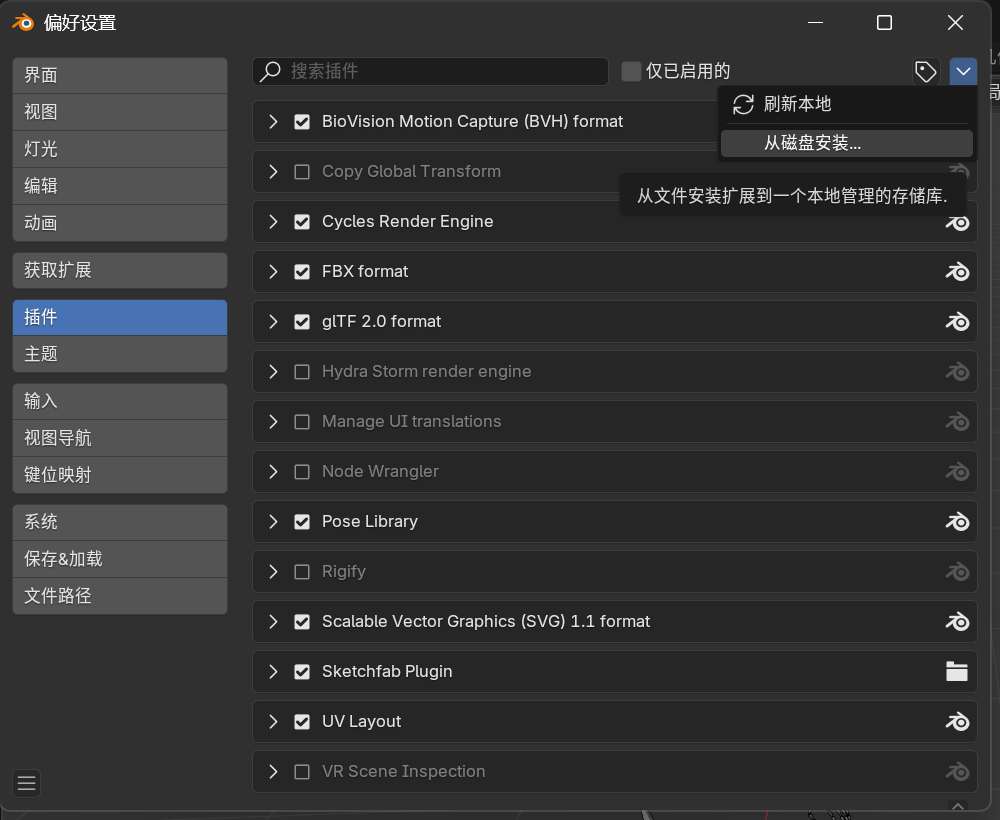This screenshot has height=820, width=1000.
Task: Open the 文件路径 settings section
Action: point(120,596)
